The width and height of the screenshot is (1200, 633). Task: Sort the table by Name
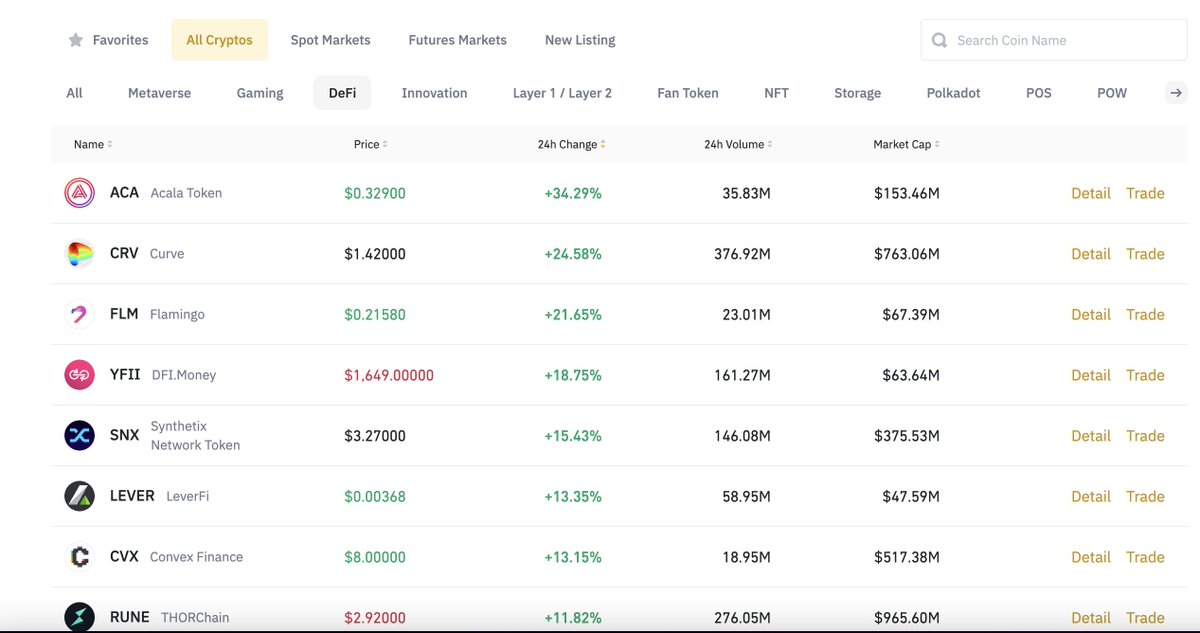(93, 144)
